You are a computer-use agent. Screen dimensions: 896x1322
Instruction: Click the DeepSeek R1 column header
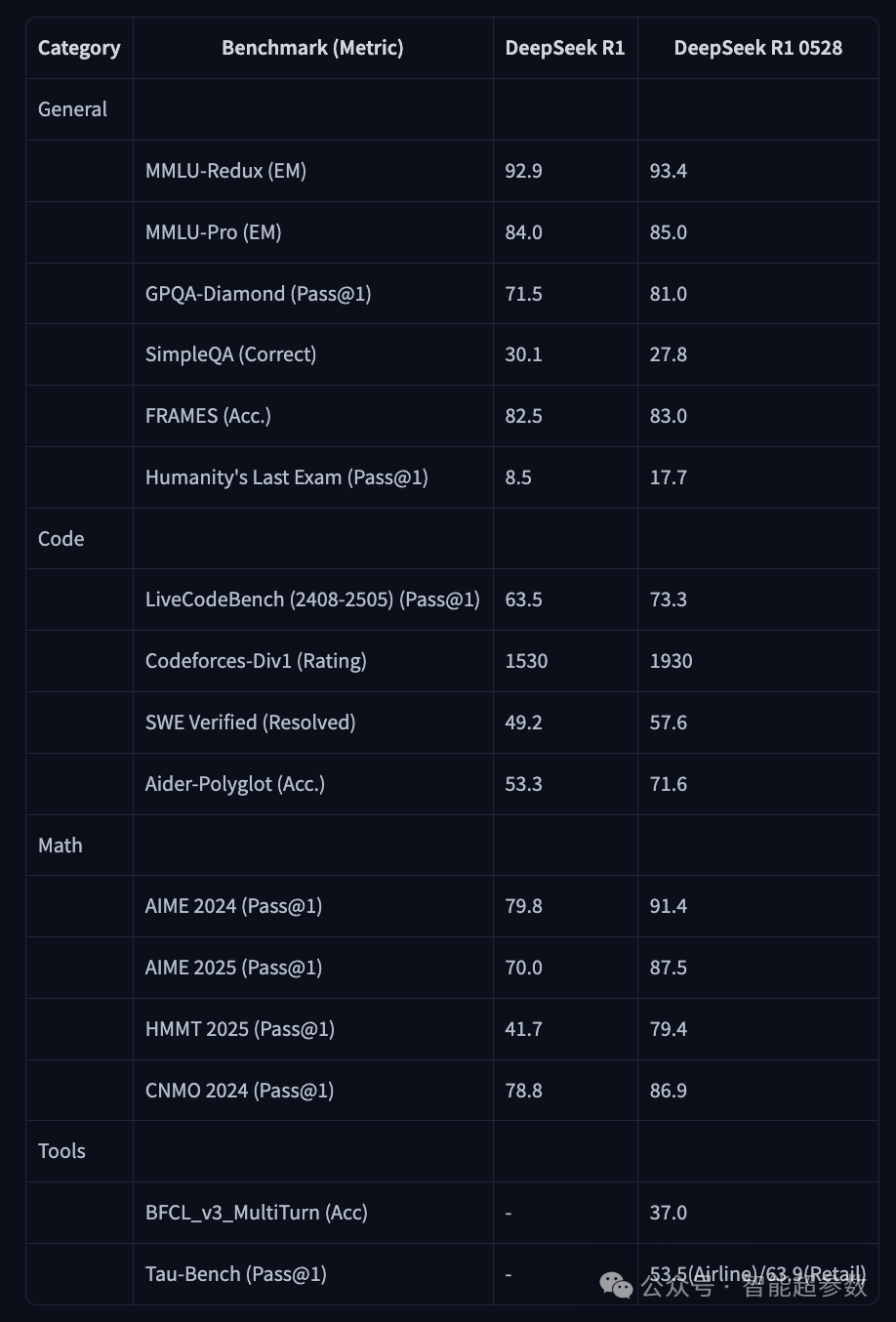click(x=564, y=48)
